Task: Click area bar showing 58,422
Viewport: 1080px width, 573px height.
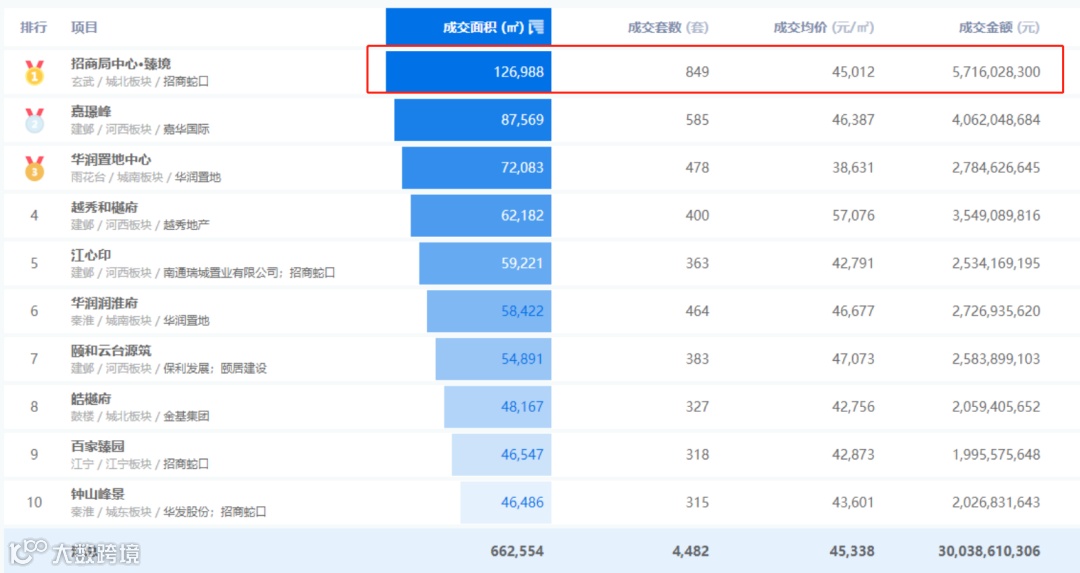Action: coord(489,311)
